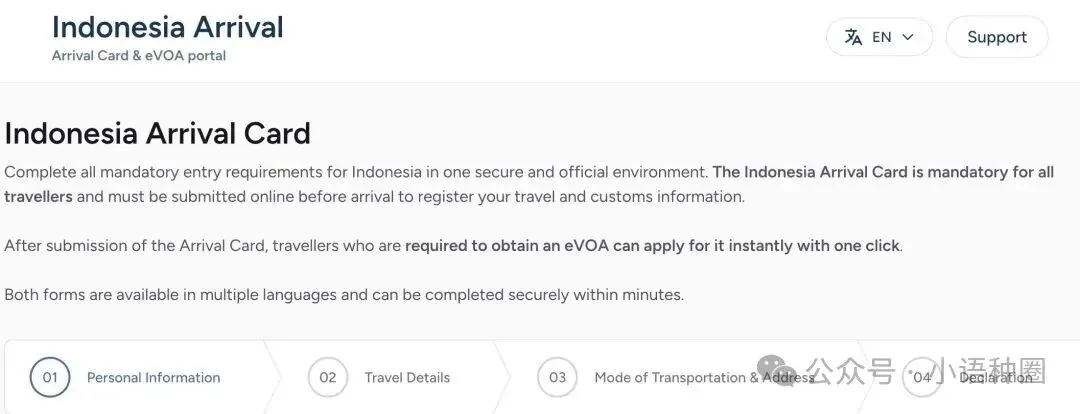Click the bold eVOA one click sentence
Image resolution: width=1080 pixels, height=414 pixels.
pyautogui.click(x=652, y=245)
